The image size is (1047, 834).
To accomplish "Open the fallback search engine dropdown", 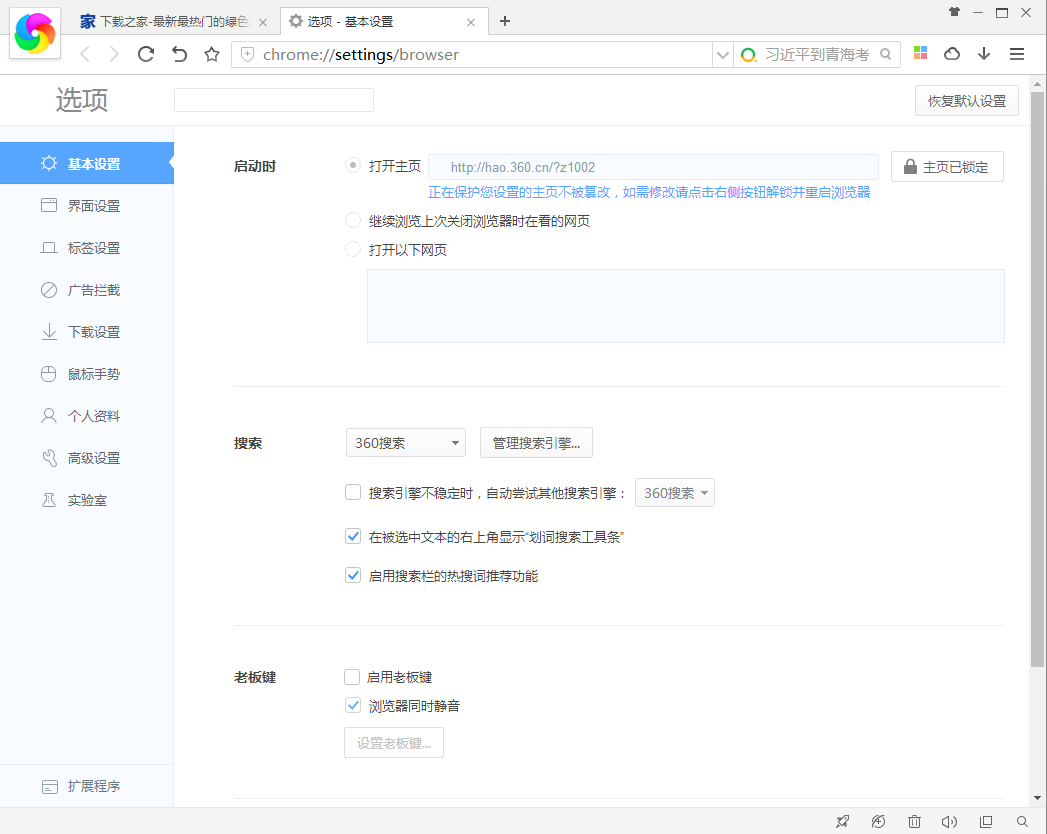I will pos(674,492).
